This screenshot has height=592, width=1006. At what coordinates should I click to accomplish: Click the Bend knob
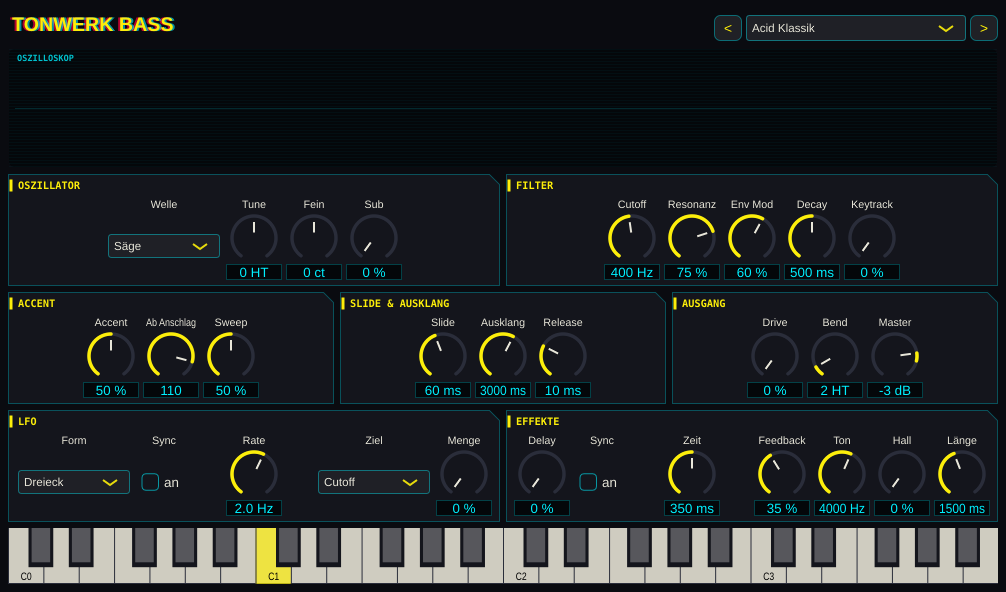[835, 356]
